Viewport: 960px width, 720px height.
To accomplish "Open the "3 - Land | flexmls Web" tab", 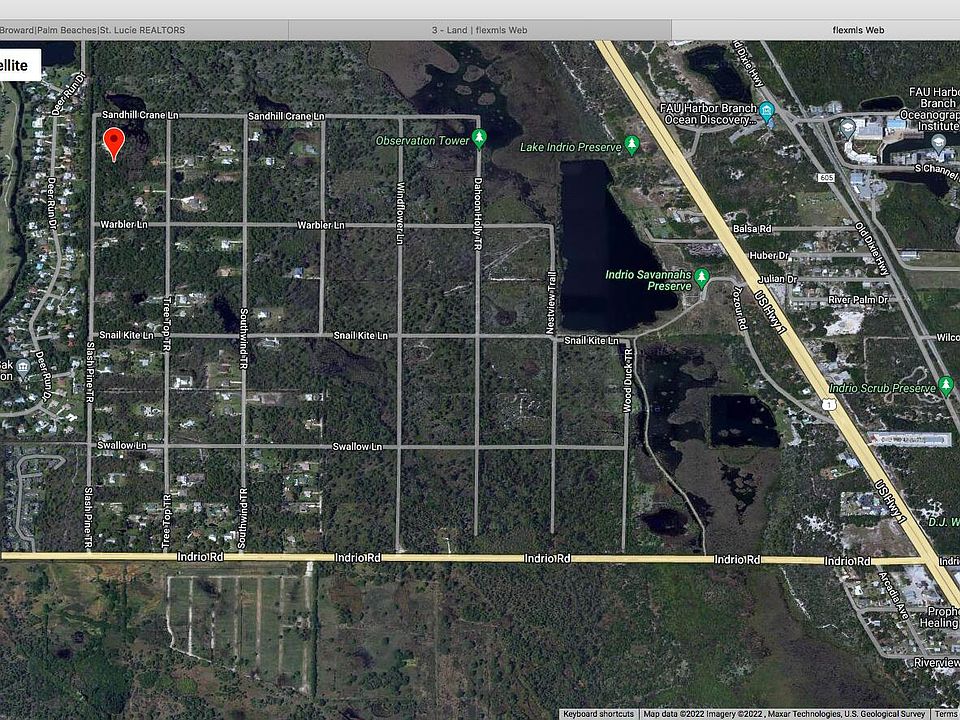I will [x=479, y=30].
